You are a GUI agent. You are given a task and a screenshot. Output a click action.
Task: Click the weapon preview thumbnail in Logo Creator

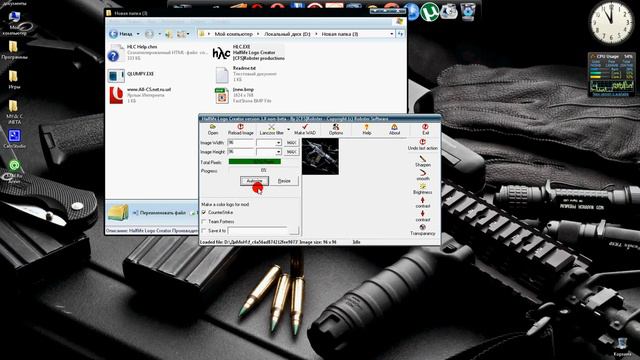(x=320, y=156)
